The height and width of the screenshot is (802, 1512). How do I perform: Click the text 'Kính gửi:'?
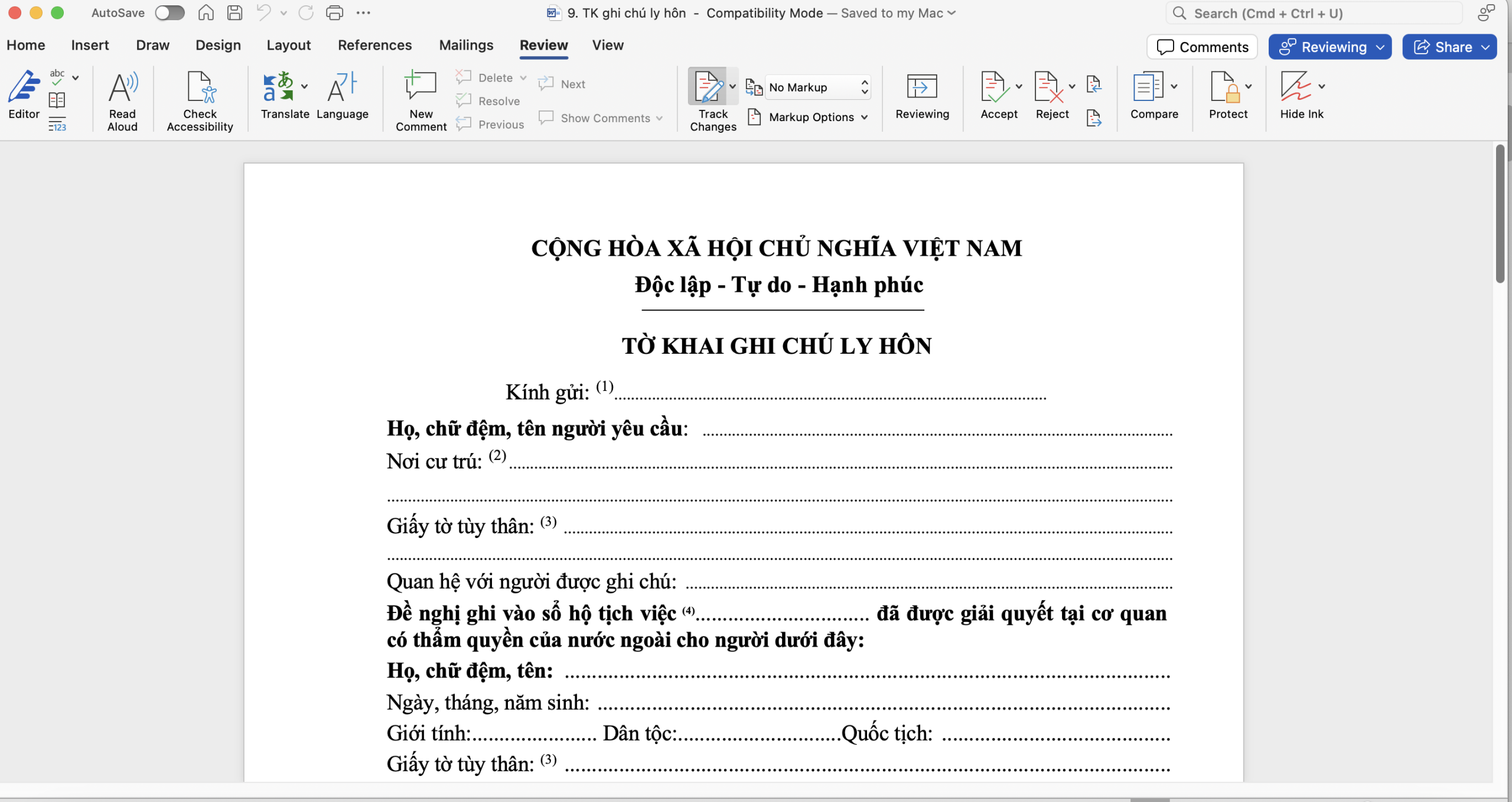pos(547,392)
